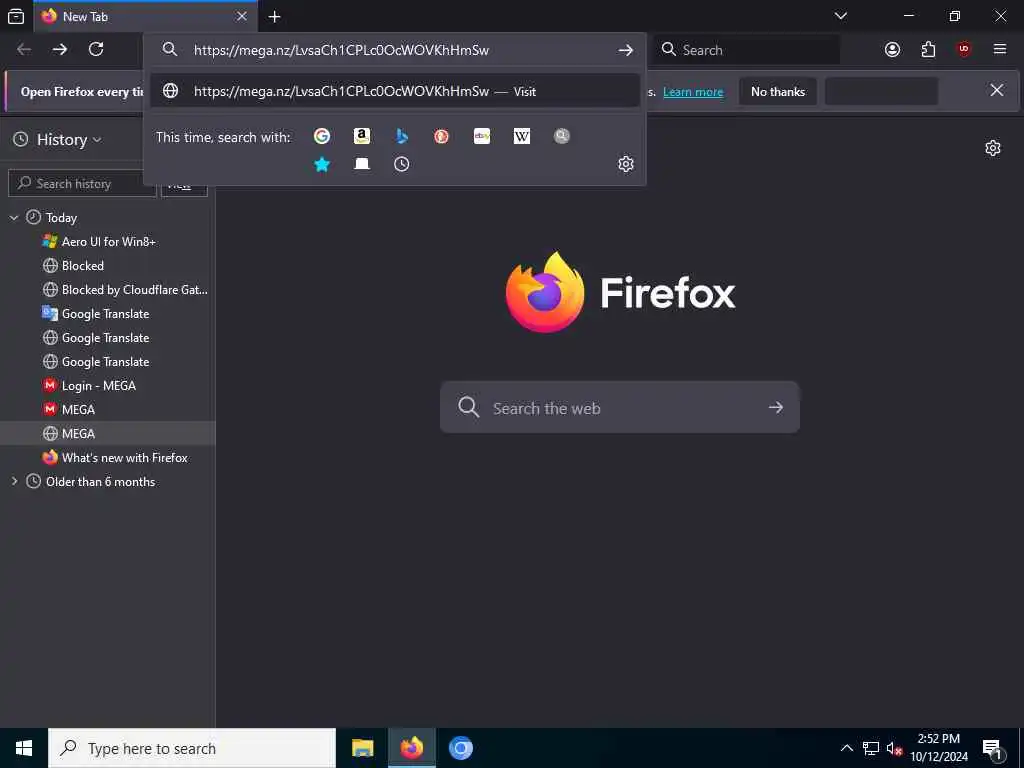Search with eBay one-off icon

tap(482, 136)
